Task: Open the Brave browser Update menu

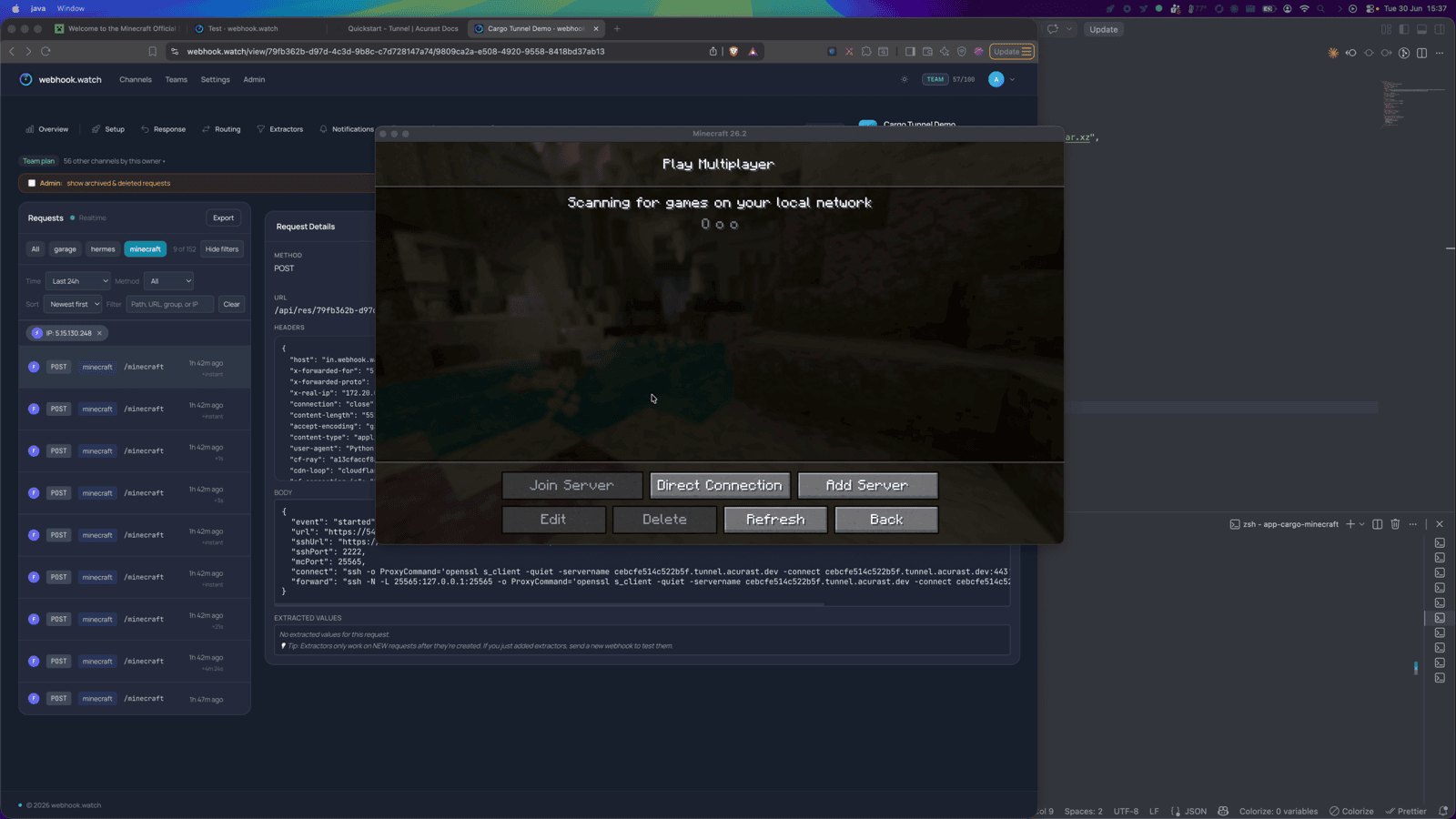Action: [x=1012, y=52]
